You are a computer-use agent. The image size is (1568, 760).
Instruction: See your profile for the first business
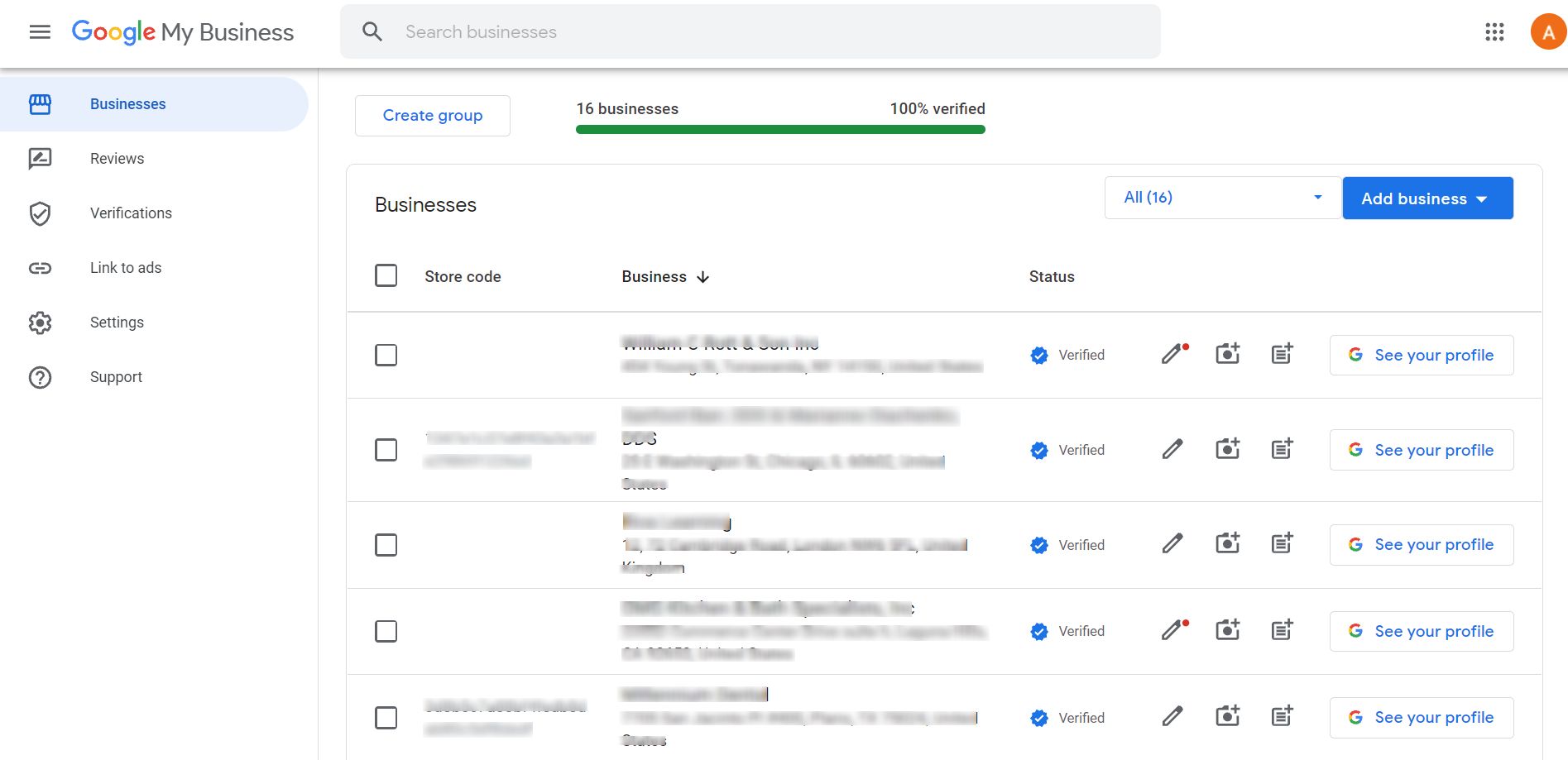pyautogui.click(x=1421, y=355)
